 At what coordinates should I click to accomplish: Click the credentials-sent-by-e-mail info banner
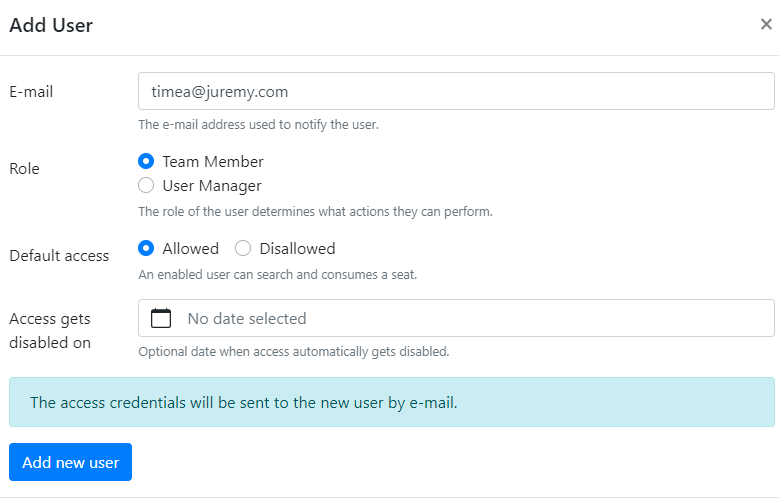tap(391, 403)
